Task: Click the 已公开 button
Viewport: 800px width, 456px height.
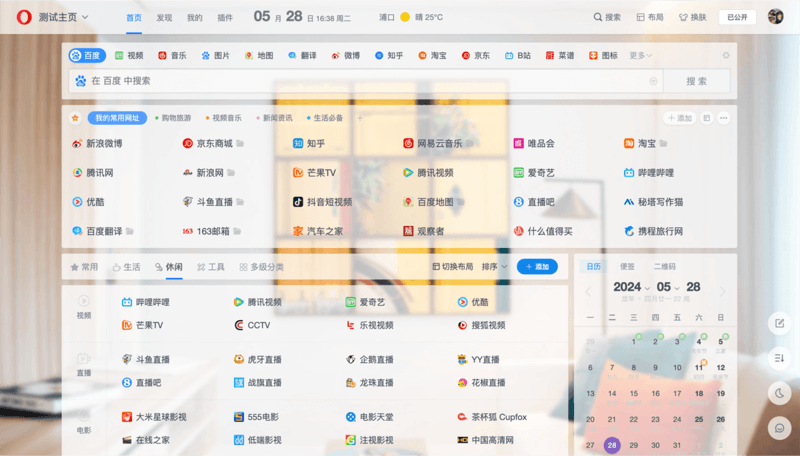Action: pyautogui.click(x=737, y=17)
